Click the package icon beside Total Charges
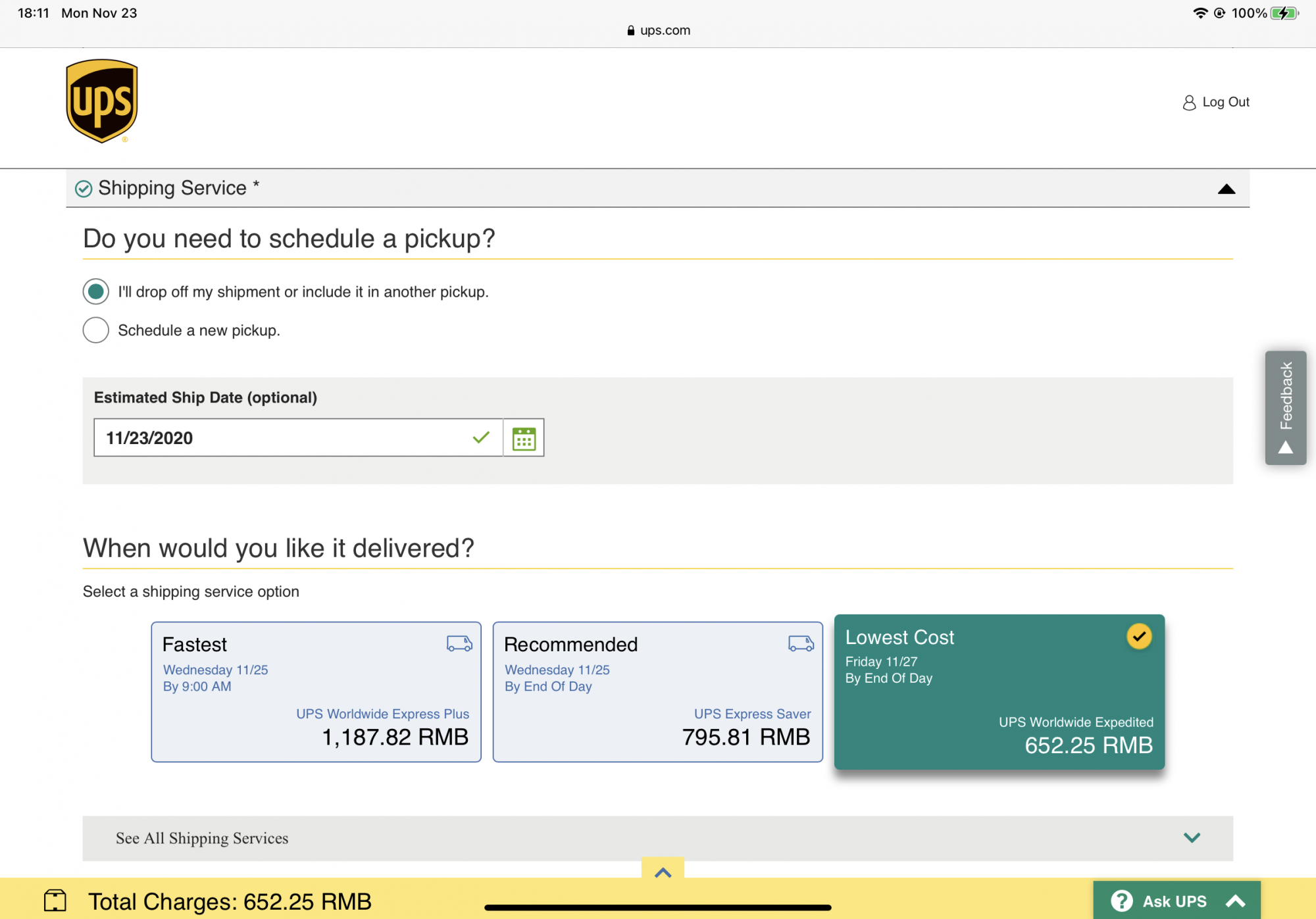The width and height of the screenshot is (1316, 919). pos(55,901)
